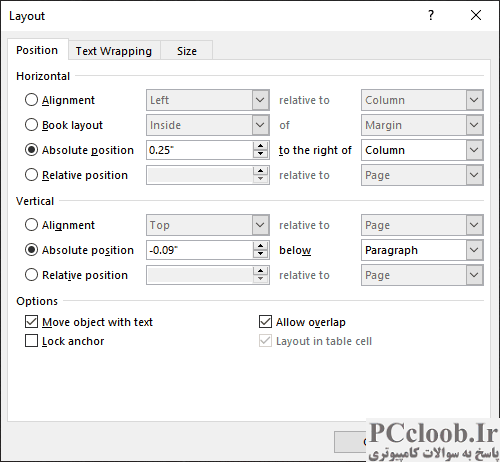Decrease vertical absolute position with down arrow
Image resolution: width=500 pixels, height=462 pixels.
[260, 254]
